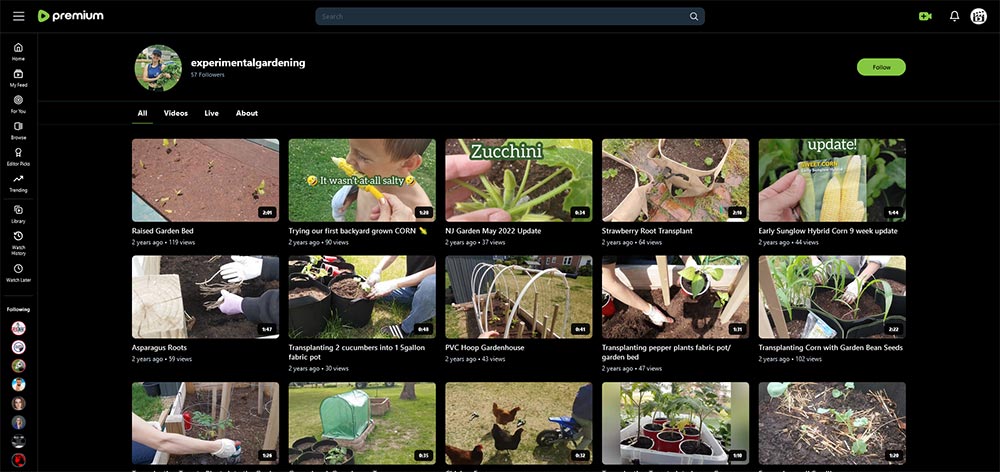Play the green mini greenhouse thumbnail
Image resolution: width=1000 pixels, height=472 pixels.
(x=362, y=423)
